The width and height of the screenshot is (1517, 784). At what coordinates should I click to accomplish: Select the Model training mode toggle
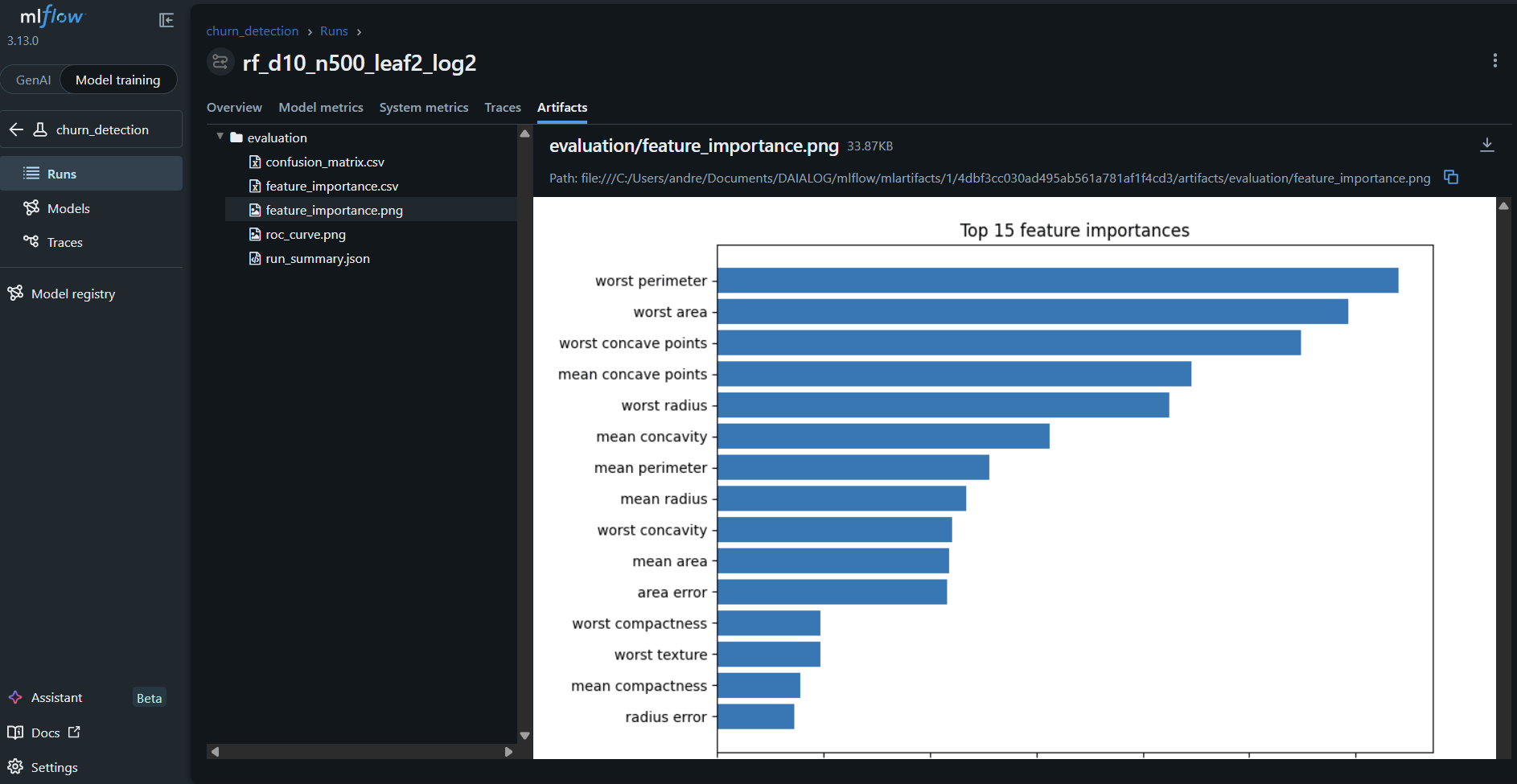click(118, 80)
